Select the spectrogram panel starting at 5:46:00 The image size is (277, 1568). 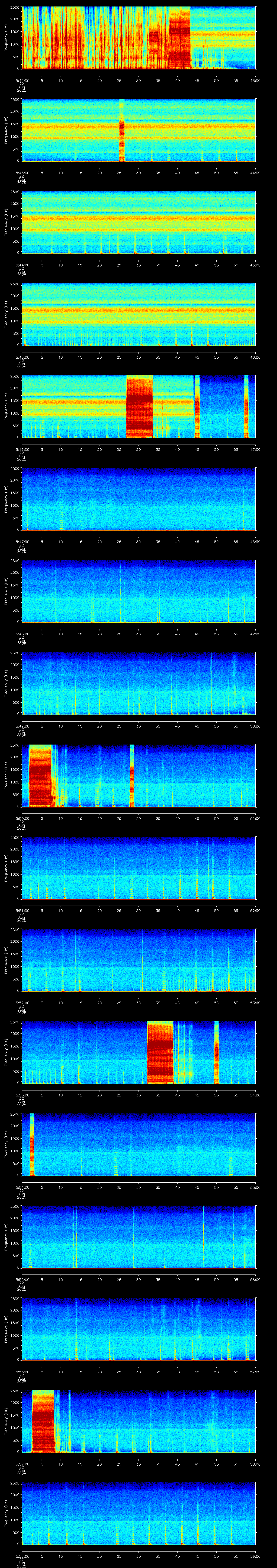138,407
